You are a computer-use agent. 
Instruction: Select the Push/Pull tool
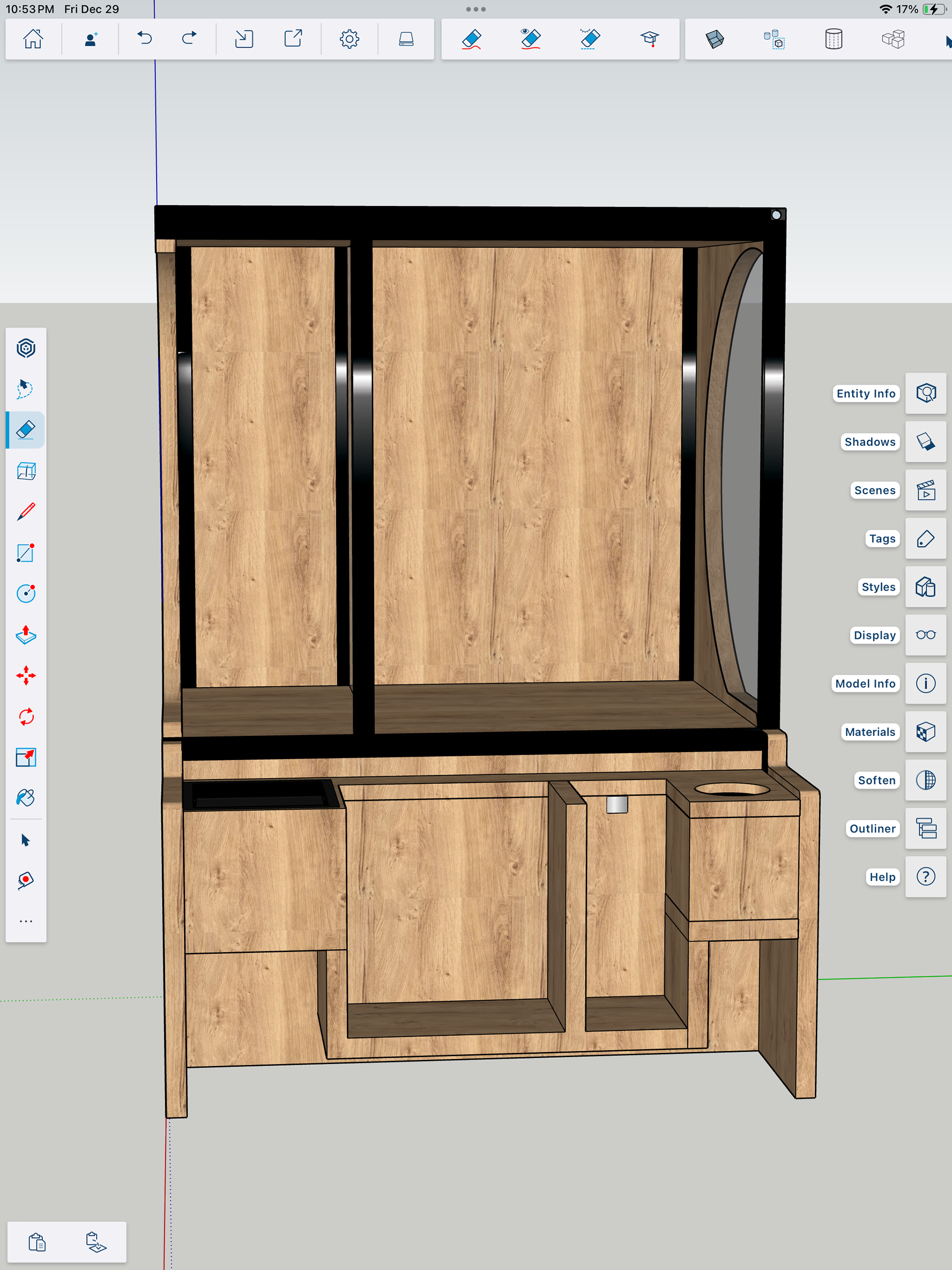26,635
